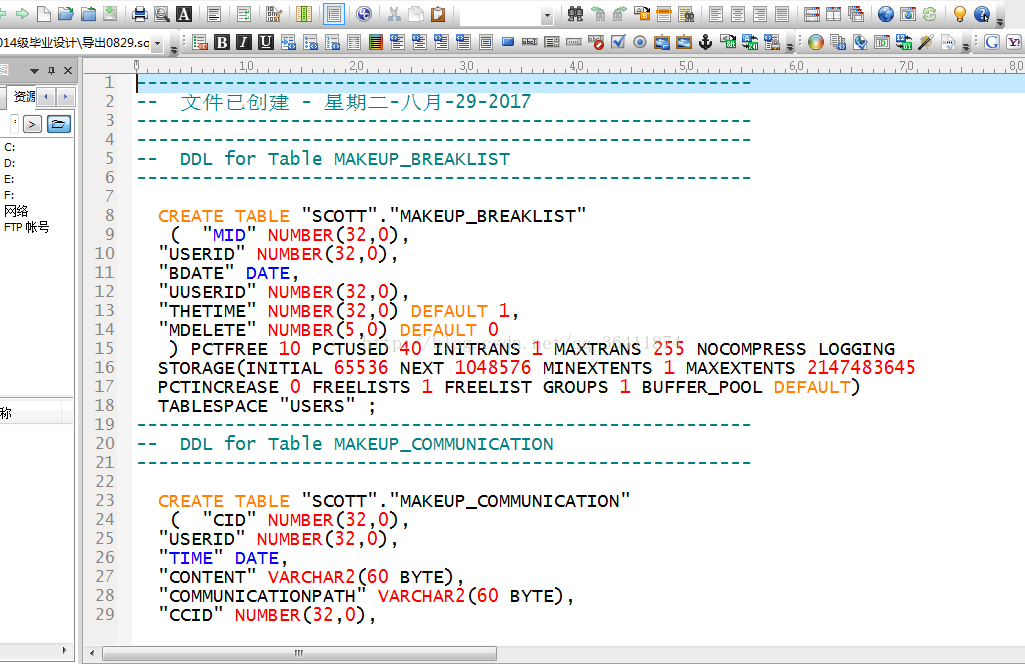
Task: Click the '>' button in the explorer panel
Action: point(33,124)
